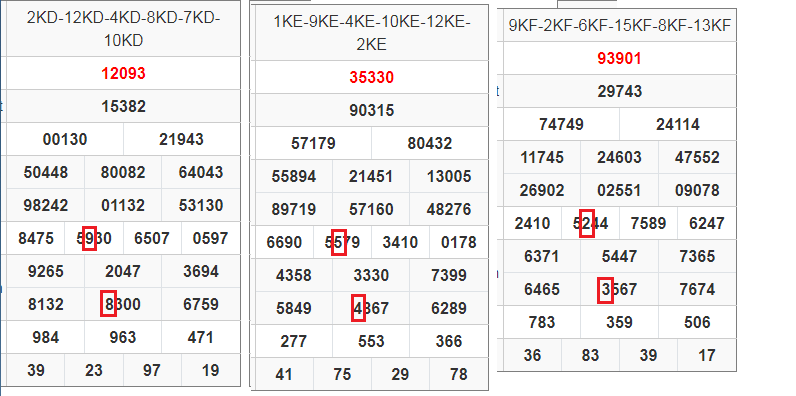Image resolution: width=796 pixels, height=396 pixels.
Task: Select first prize cell 29743
Action: pos(619,91)
